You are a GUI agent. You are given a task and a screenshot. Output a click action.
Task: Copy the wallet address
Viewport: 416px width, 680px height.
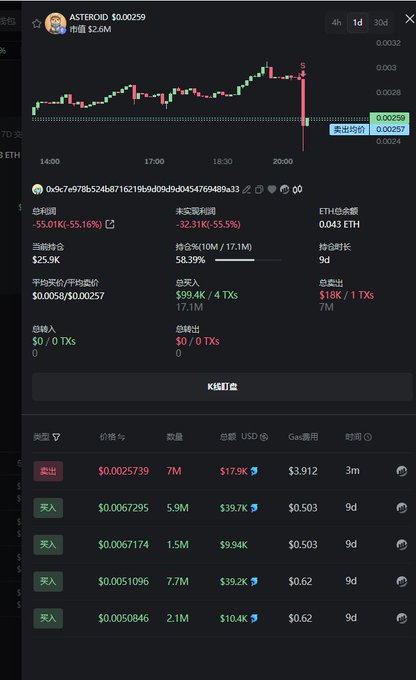(259, 190)
